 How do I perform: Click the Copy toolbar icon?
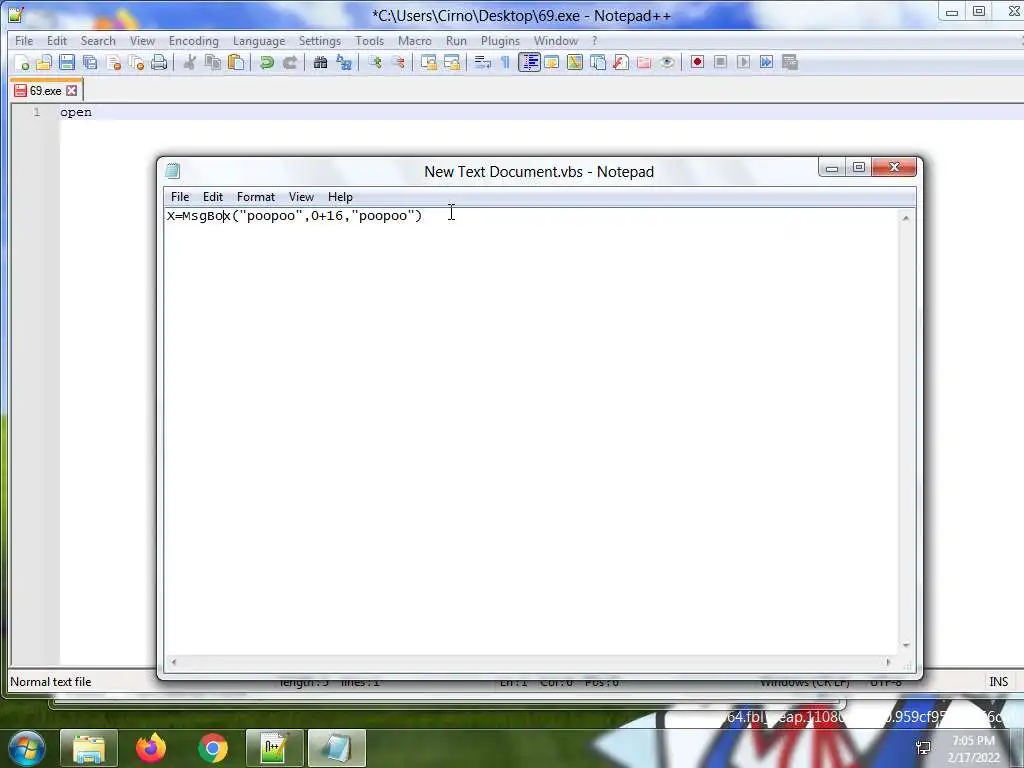pyautogui.click(x=213, y=63)
